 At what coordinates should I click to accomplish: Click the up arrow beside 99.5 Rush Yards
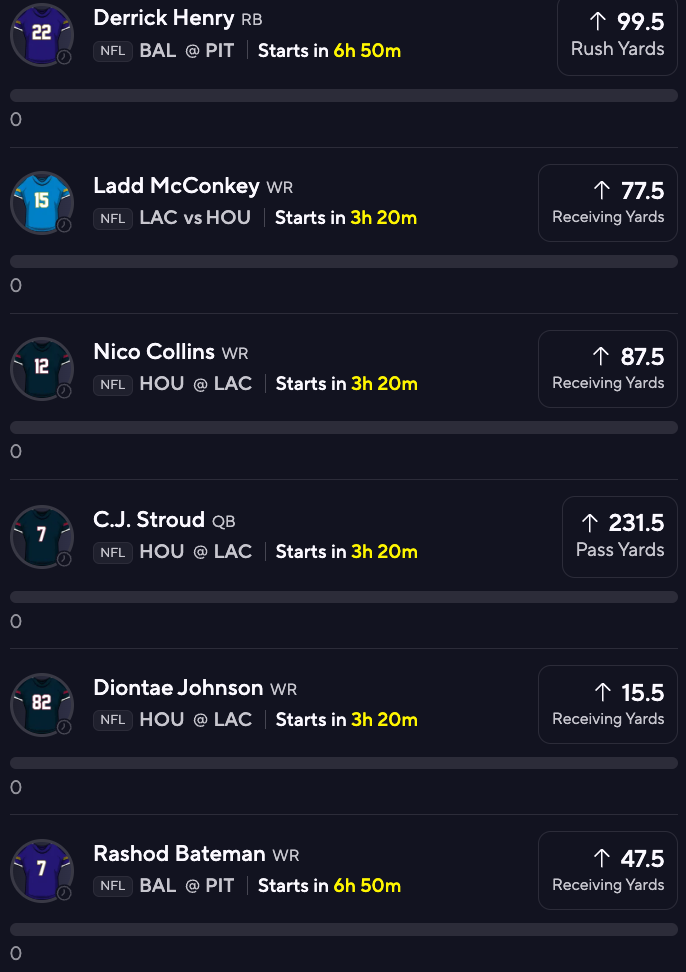(598, 22)
